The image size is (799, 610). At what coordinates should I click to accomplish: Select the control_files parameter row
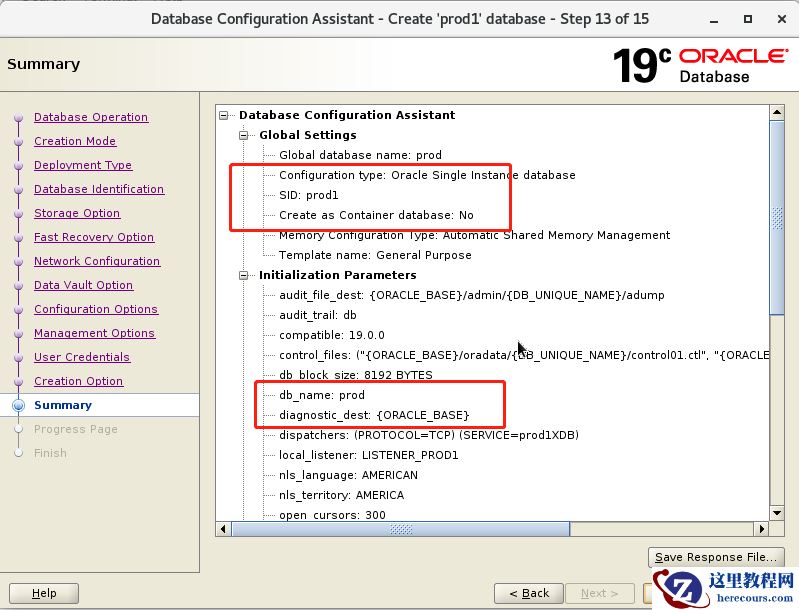pos(524,355)
